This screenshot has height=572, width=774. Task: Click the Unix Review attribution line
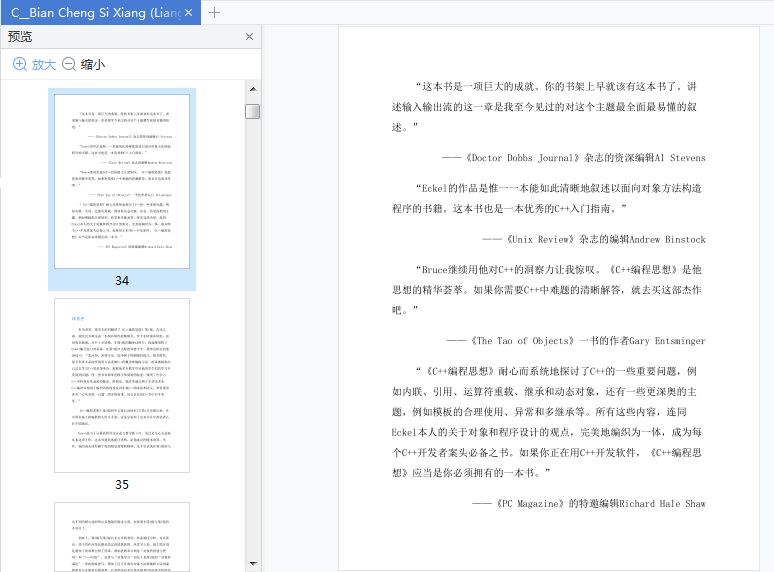pos(594,239)
